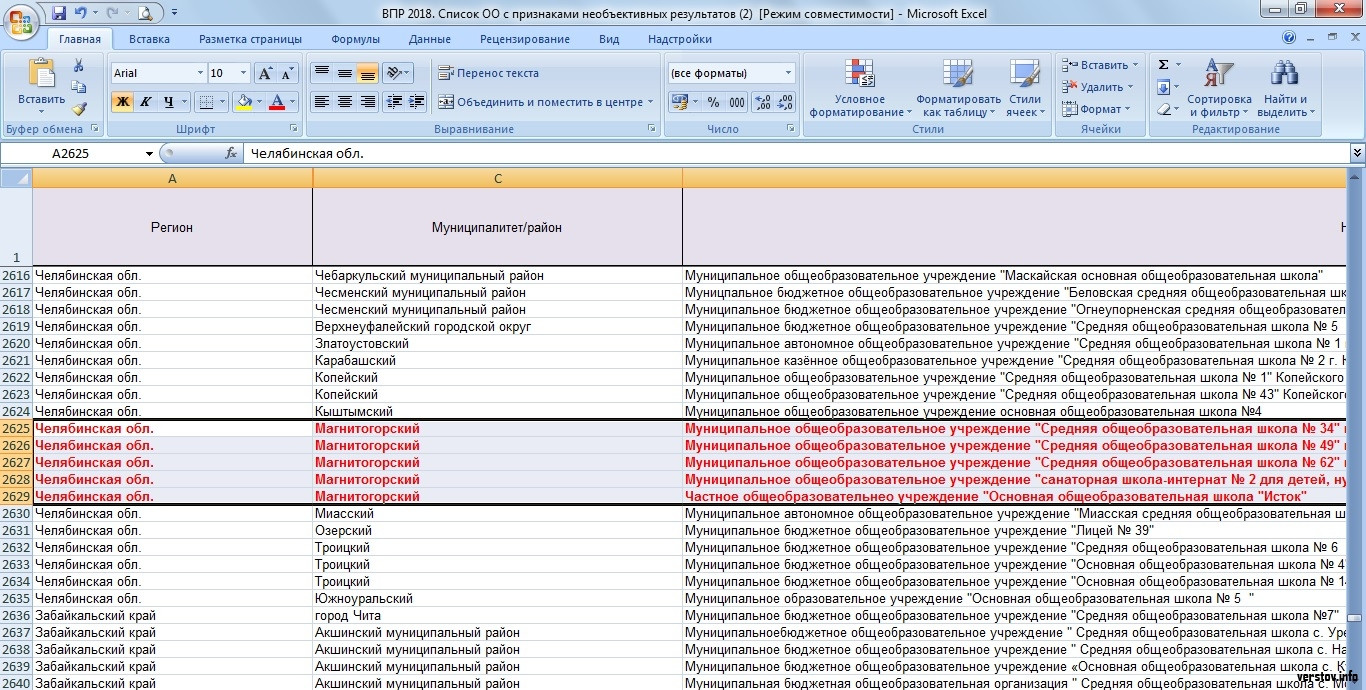Click the yellow fill color bucket

pyautogui.click(x=243, y=102)
